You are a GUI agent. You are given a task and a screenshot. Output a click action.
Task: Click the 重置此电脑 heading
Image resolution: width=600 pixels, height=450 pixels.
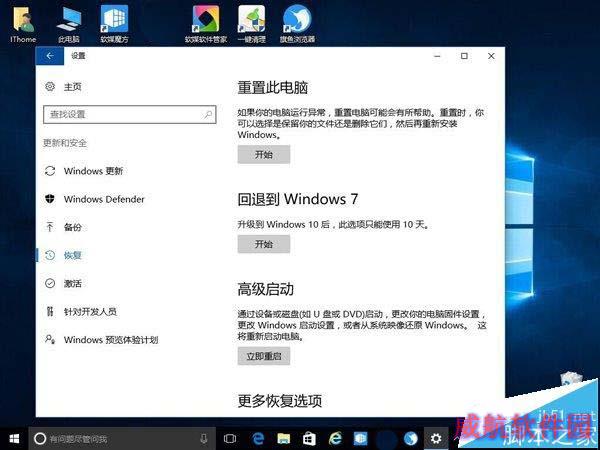pyautogui.click(x=272, y=88)
